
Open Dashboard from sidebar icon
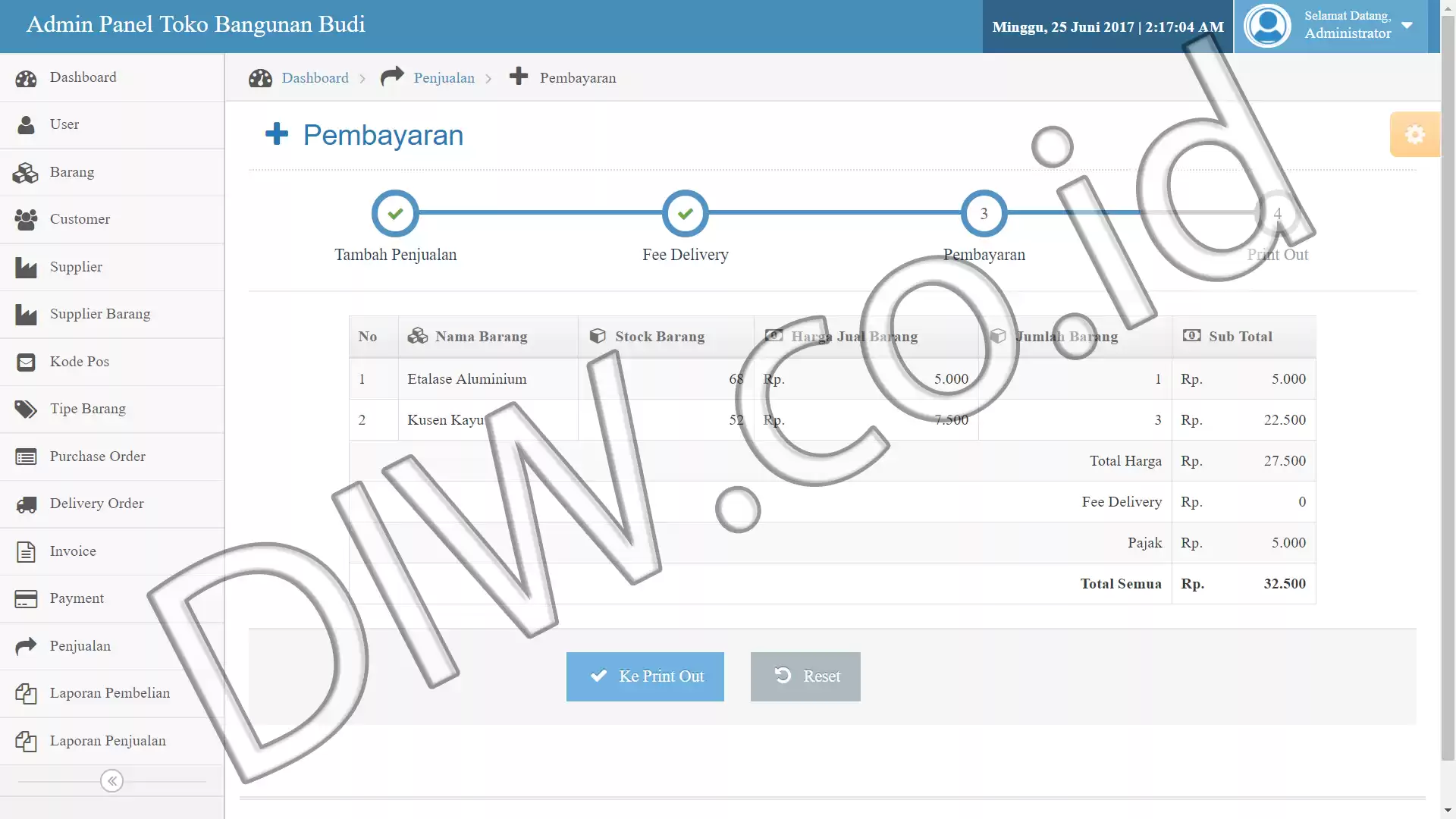coord(26,78)
